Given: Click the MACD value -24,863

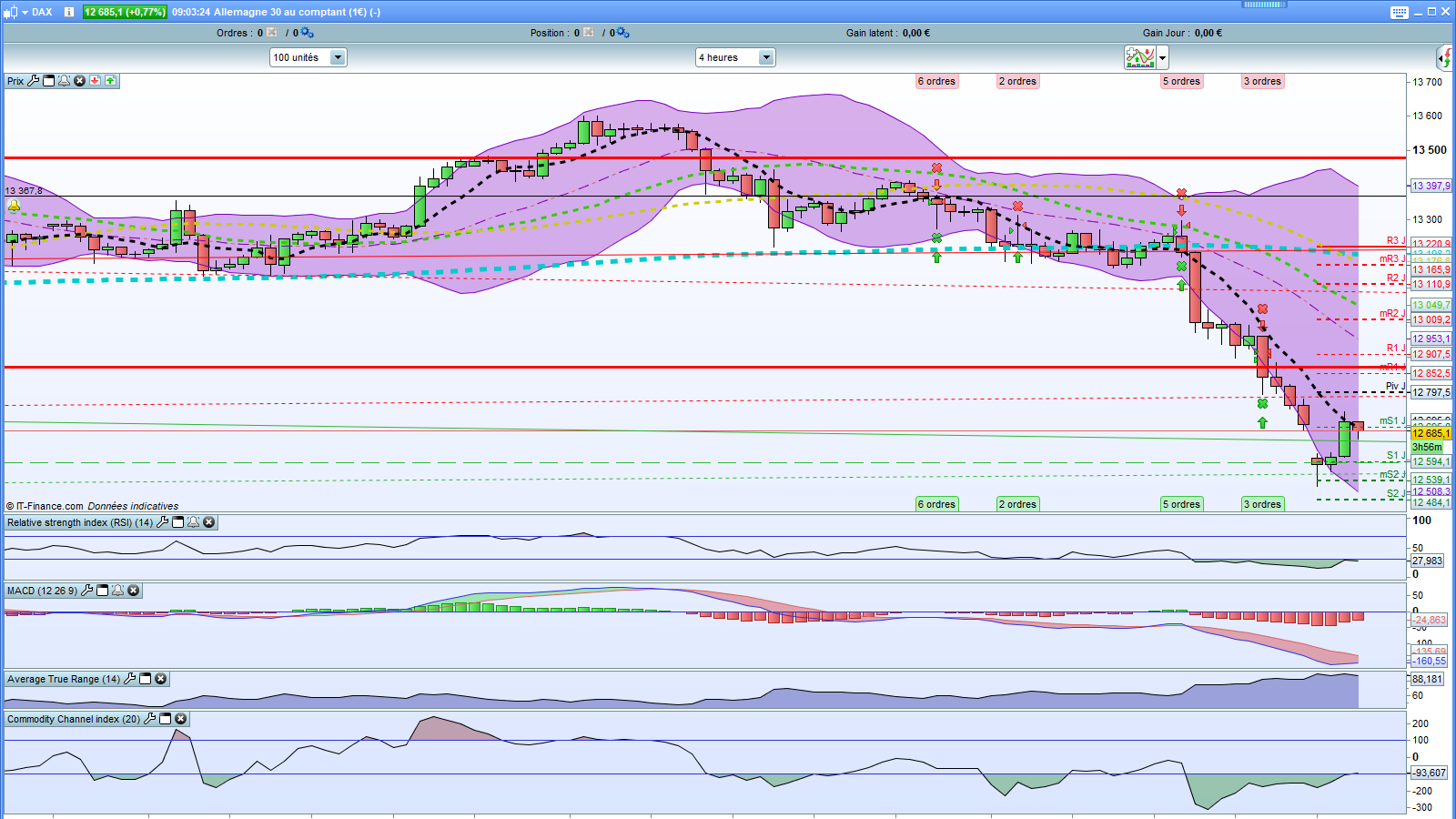Looking at the screenshot, I should [1429, 620].
